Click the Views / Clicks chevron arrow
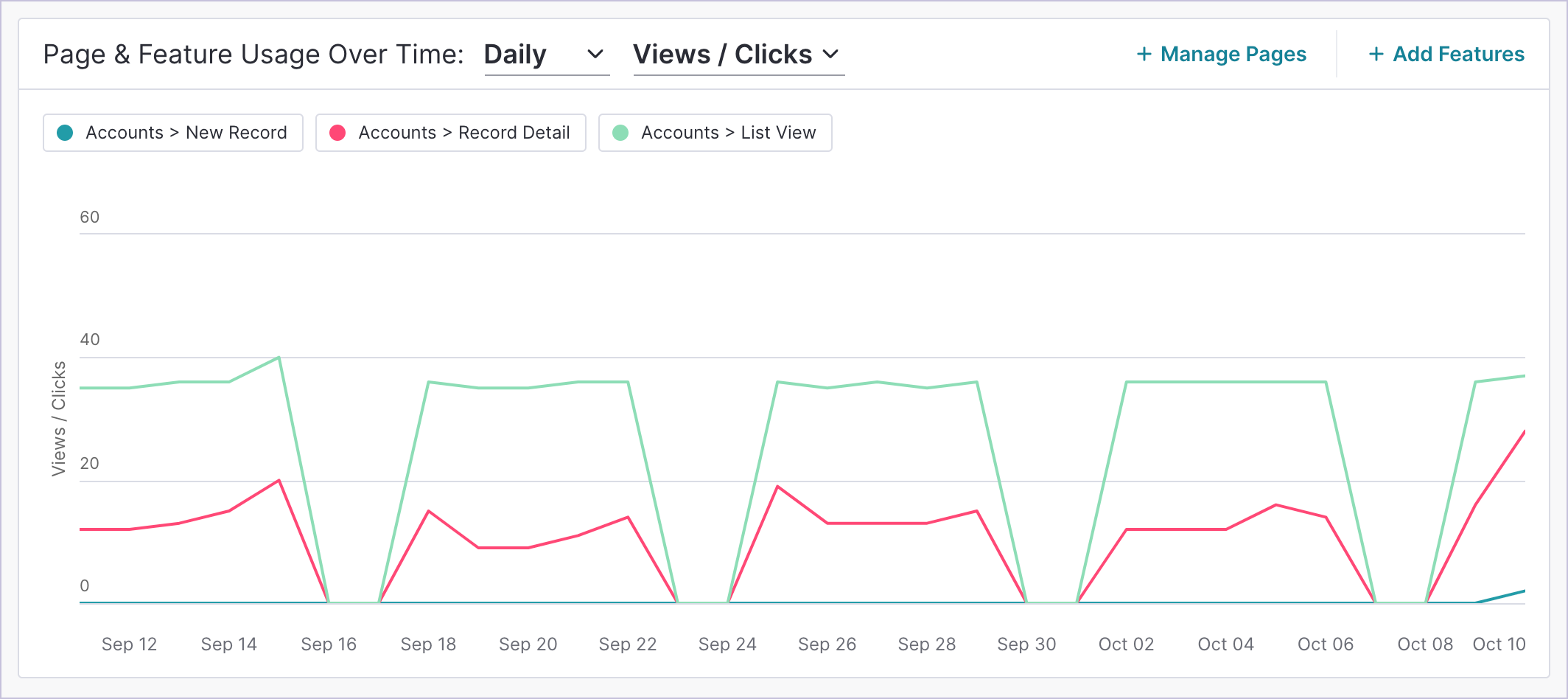Screen dimensions: 1568x699 [x=830, y=55]
